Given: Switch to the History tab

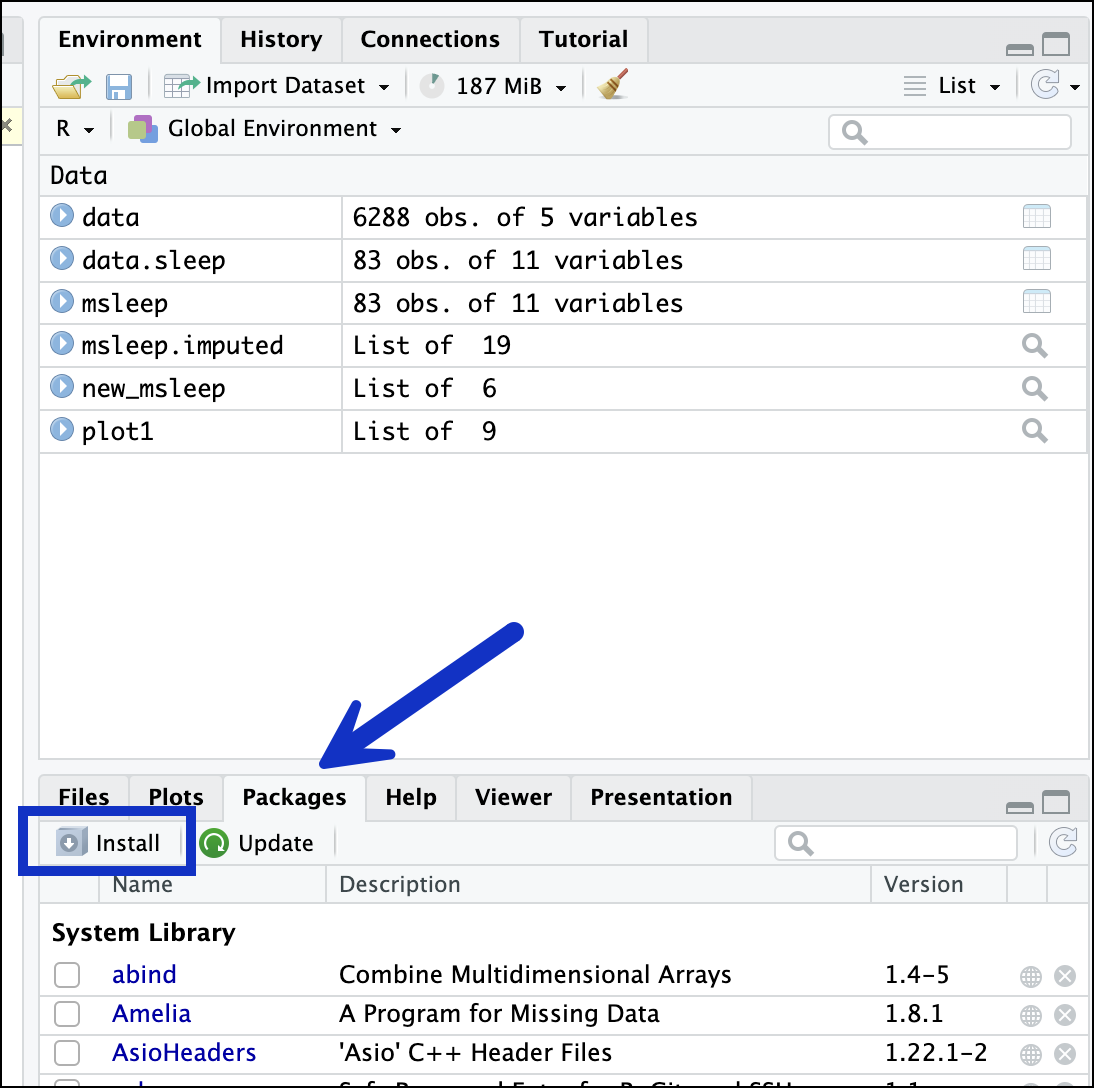Looking at the screenshot, I should 281,40.
